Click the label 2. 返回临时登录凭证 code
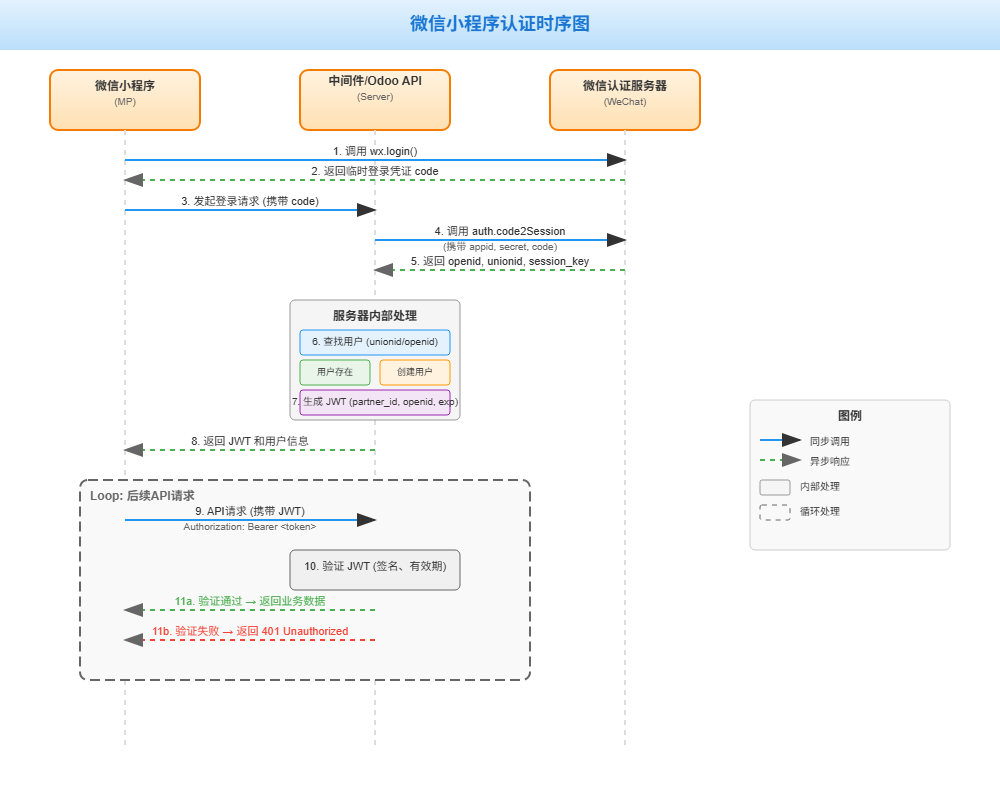This screenshot has height=800, width=1000. pos(375,171)
